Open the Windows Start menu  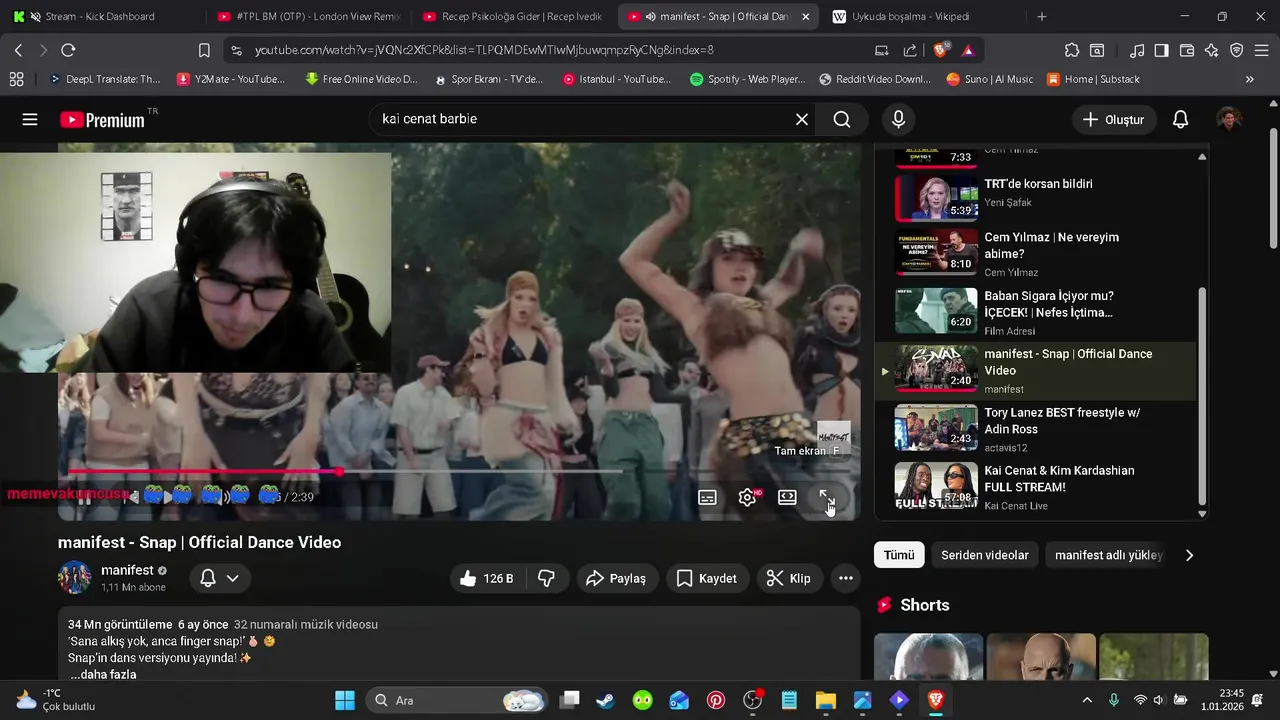344,700
